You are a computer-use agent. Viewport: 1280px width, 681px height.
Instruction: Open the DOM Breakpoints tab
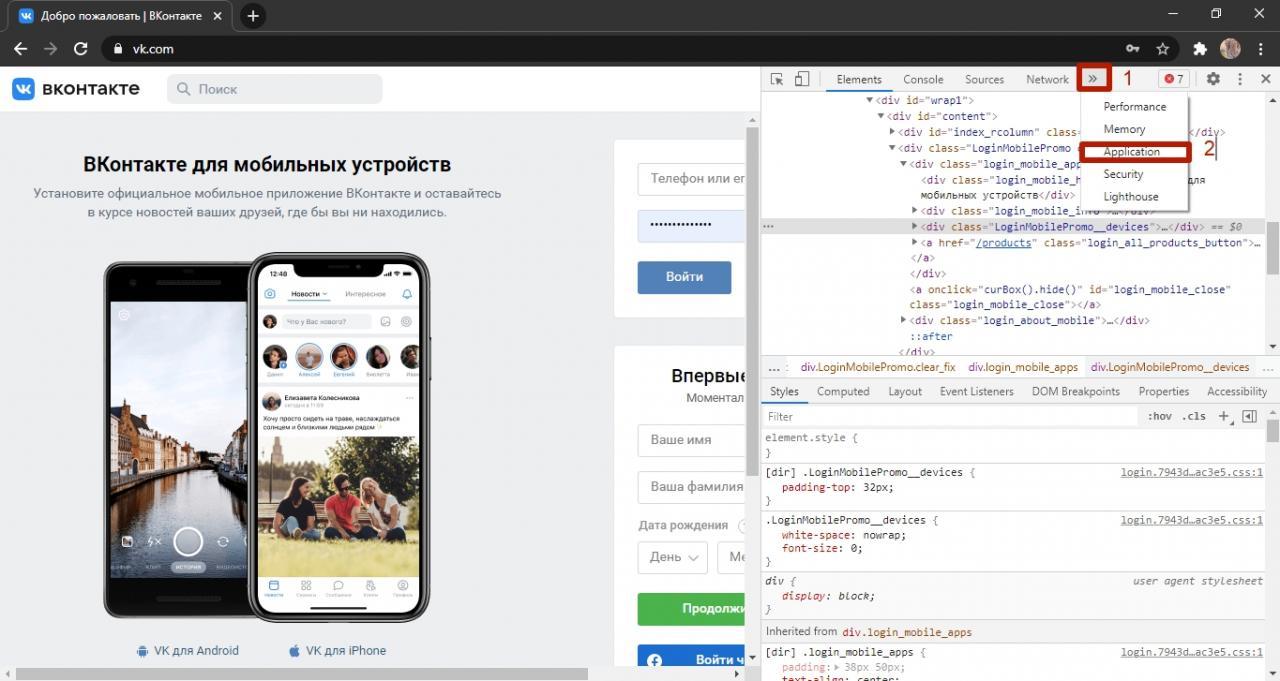(1075, 391)
